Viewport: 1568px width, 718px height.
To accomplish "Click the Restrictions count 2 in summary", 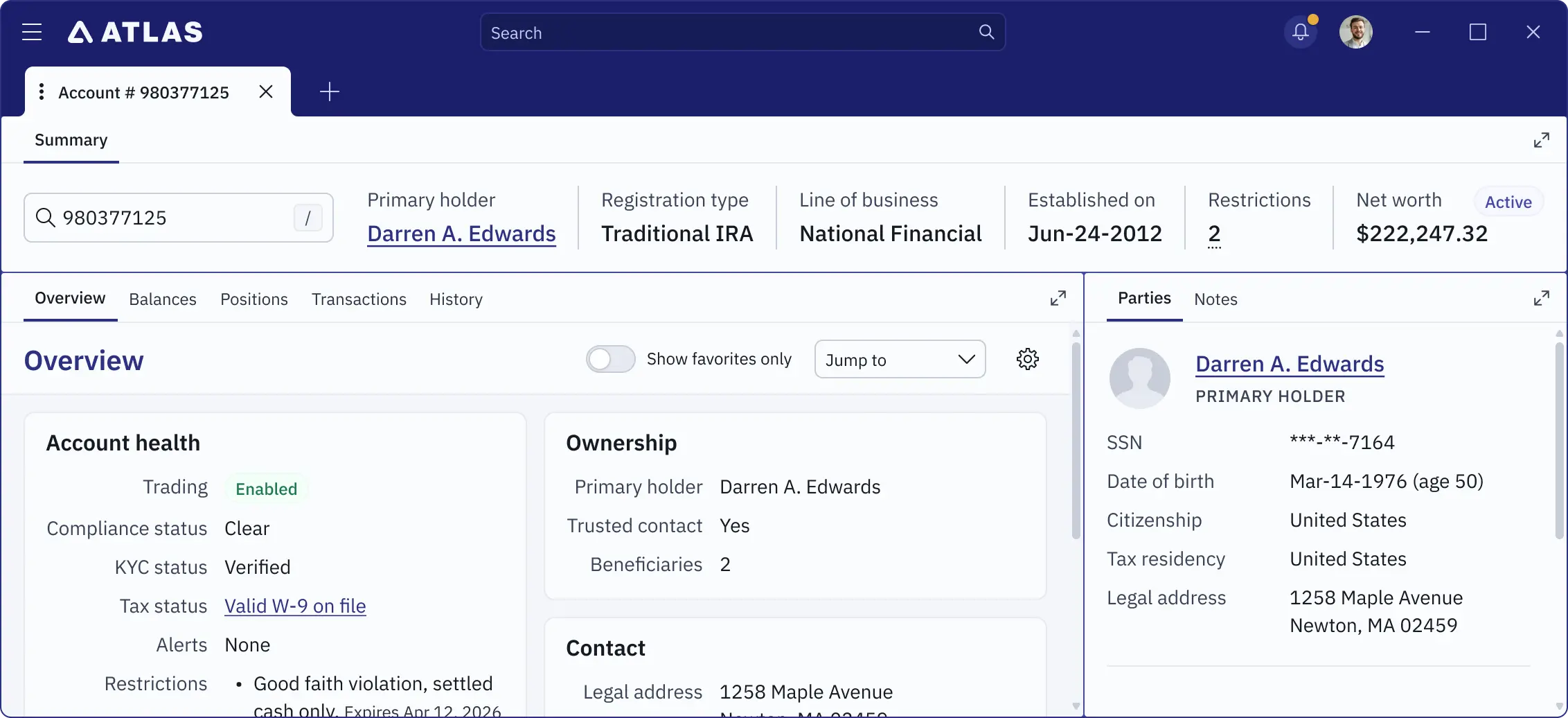I will [1214, 234].
